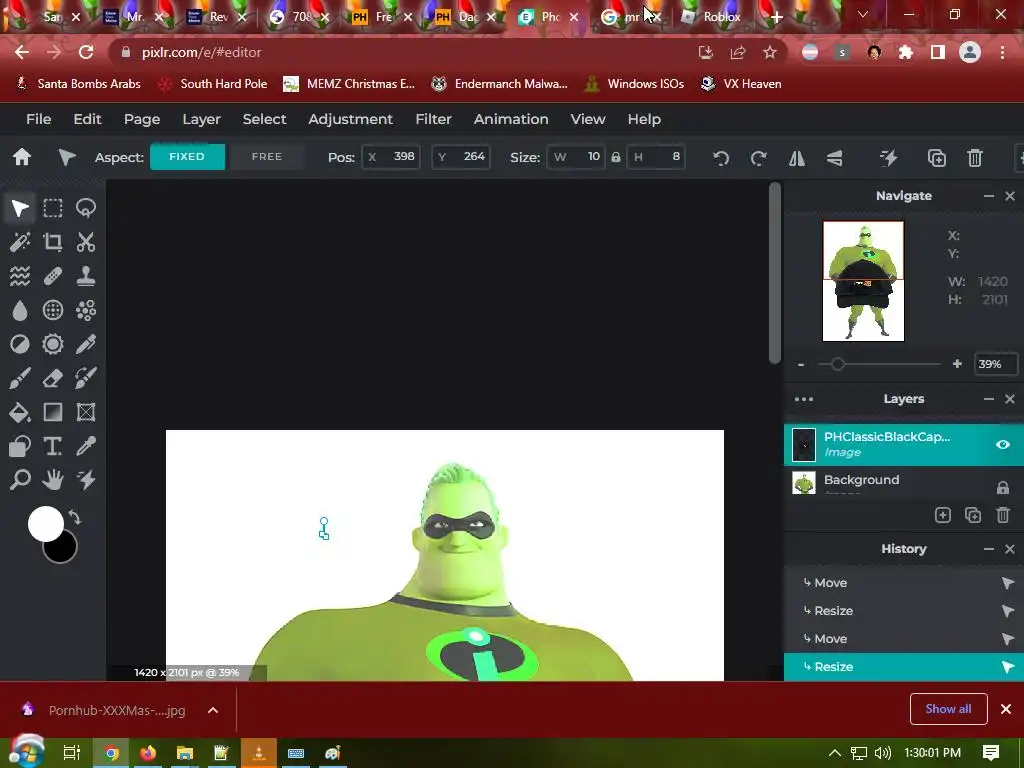1024x768 pixels.
Task: Add new layer plus button in Layers panel
Action: coord(942,515)
